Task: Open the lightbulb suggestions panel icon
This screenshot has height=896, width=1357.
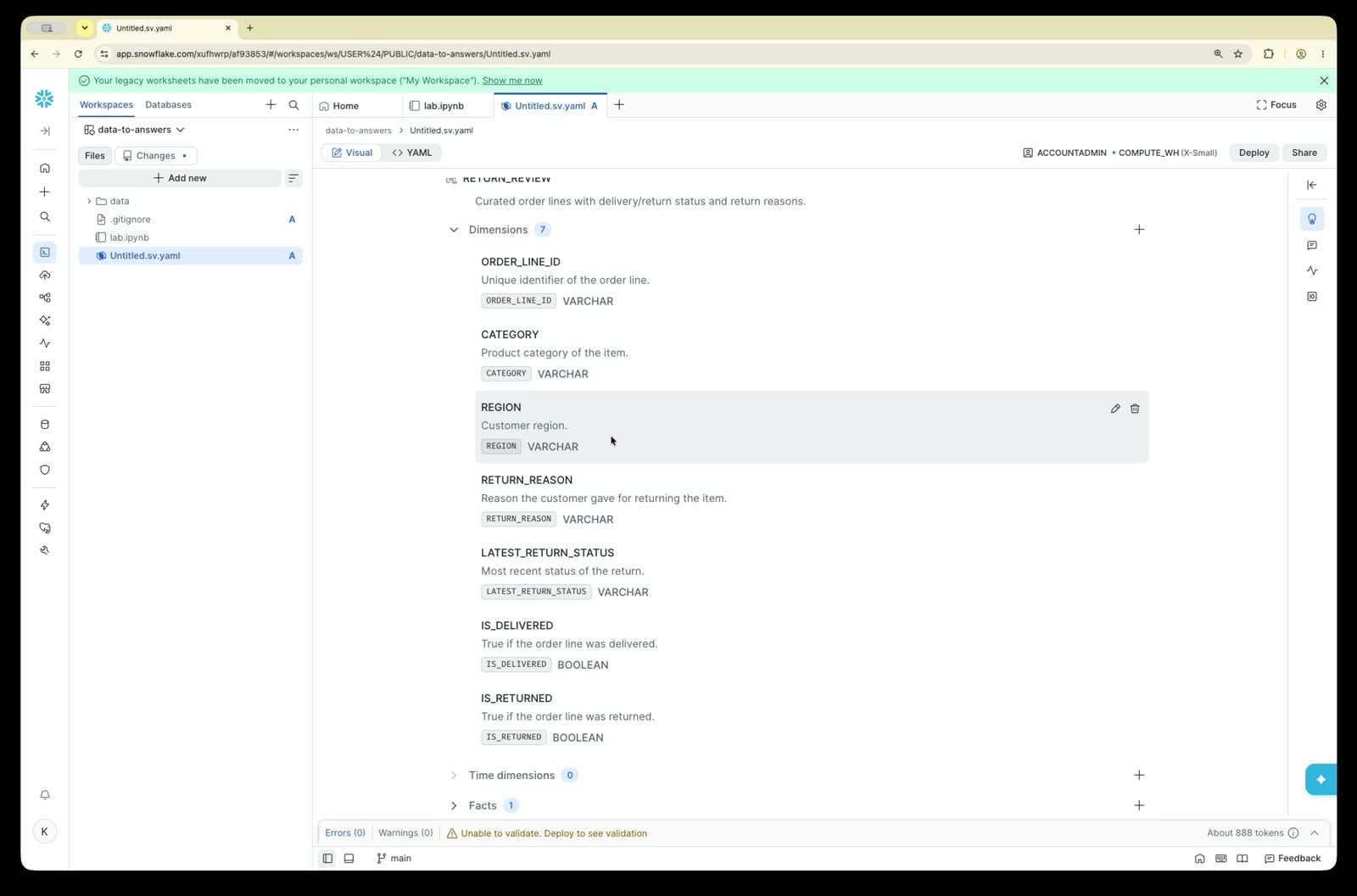Action: [x=1312, y=219]
